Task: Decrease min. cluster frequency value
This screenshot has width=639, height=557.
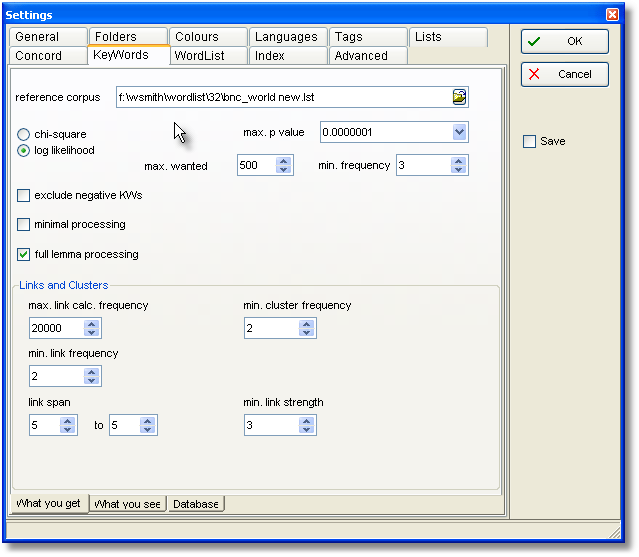Action: pos(306,333)
